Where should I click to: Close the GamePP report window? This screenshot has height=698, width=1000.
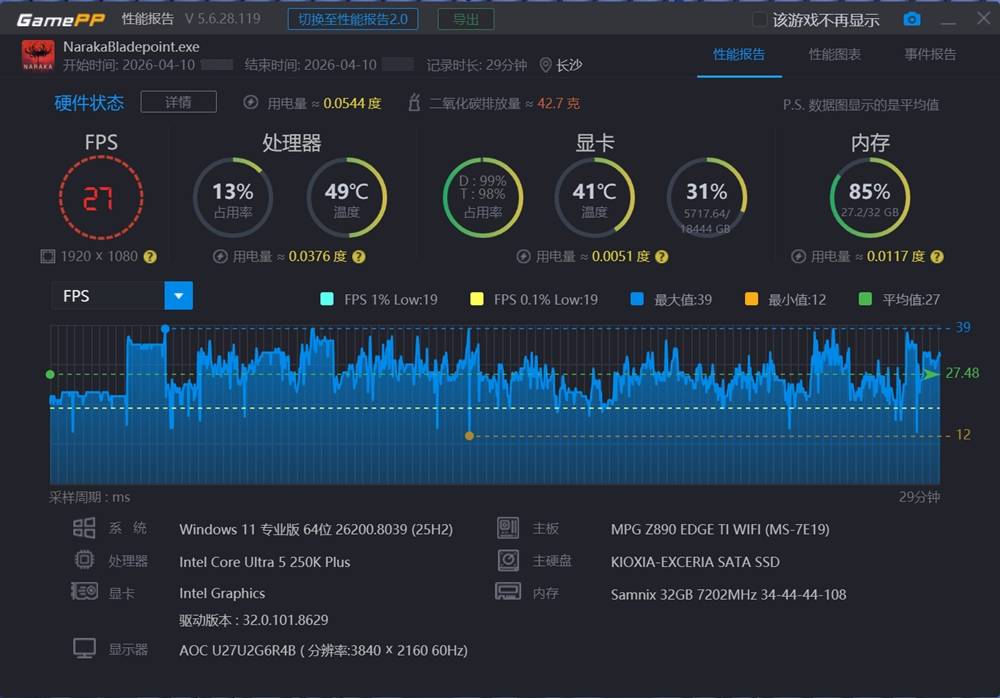point(984,18)
